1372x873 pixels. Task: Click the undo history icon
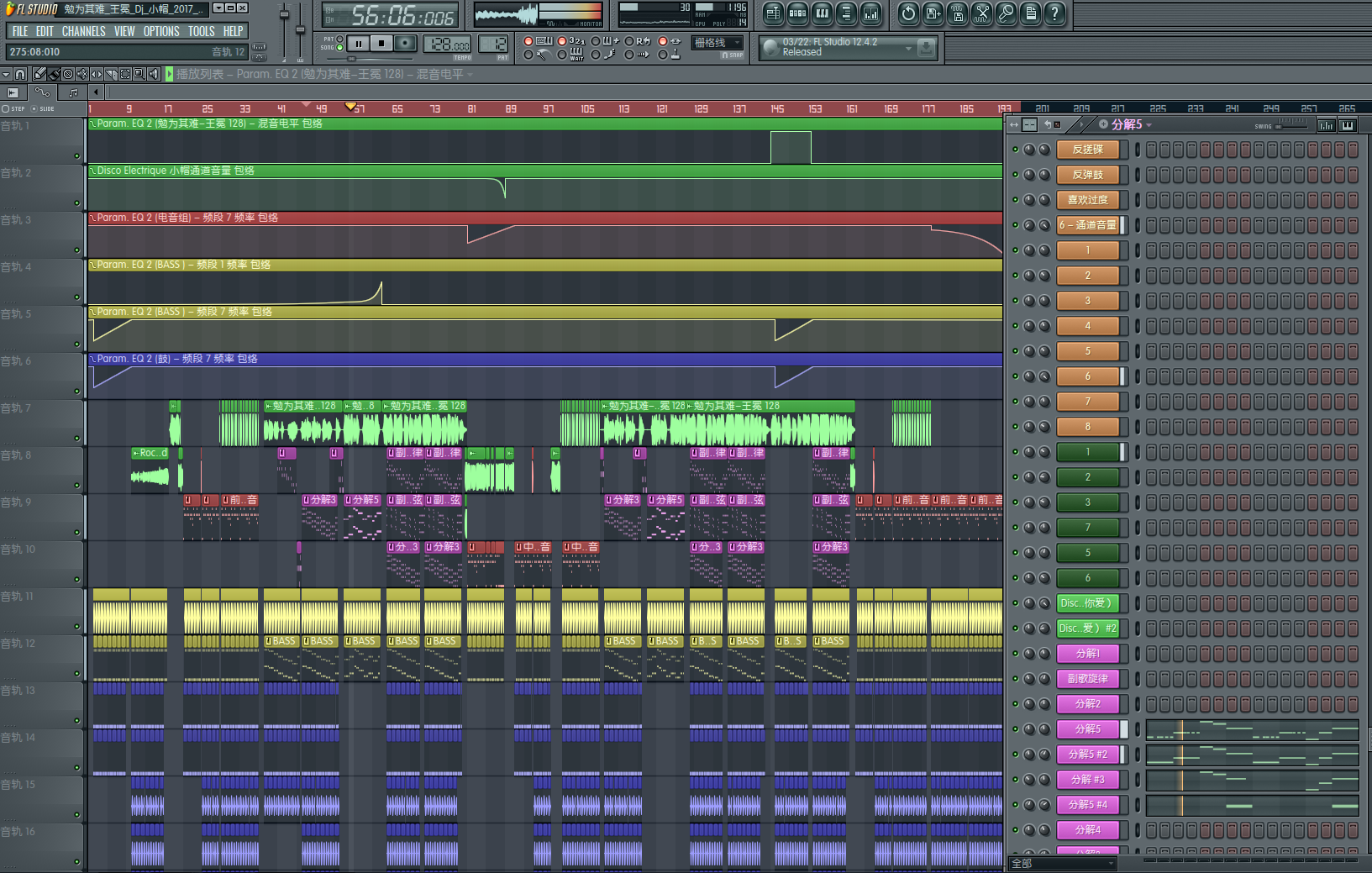908,13
